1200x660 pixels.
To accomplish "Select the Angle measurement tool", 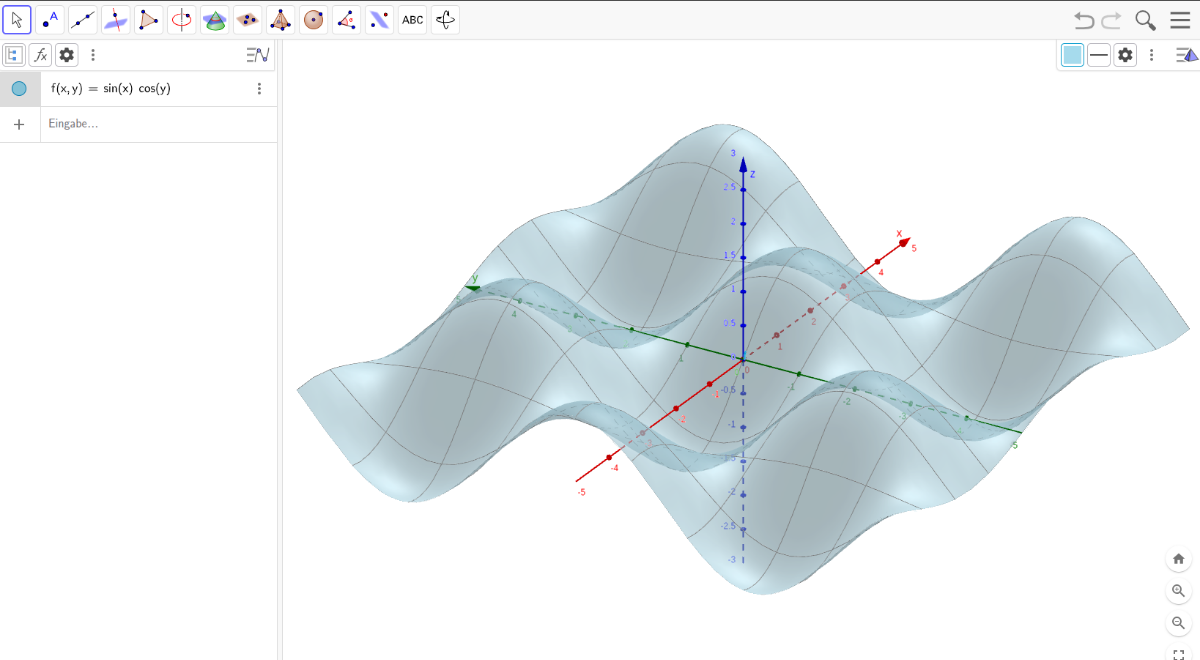I will pyautogui.click(x=346, y=19).
